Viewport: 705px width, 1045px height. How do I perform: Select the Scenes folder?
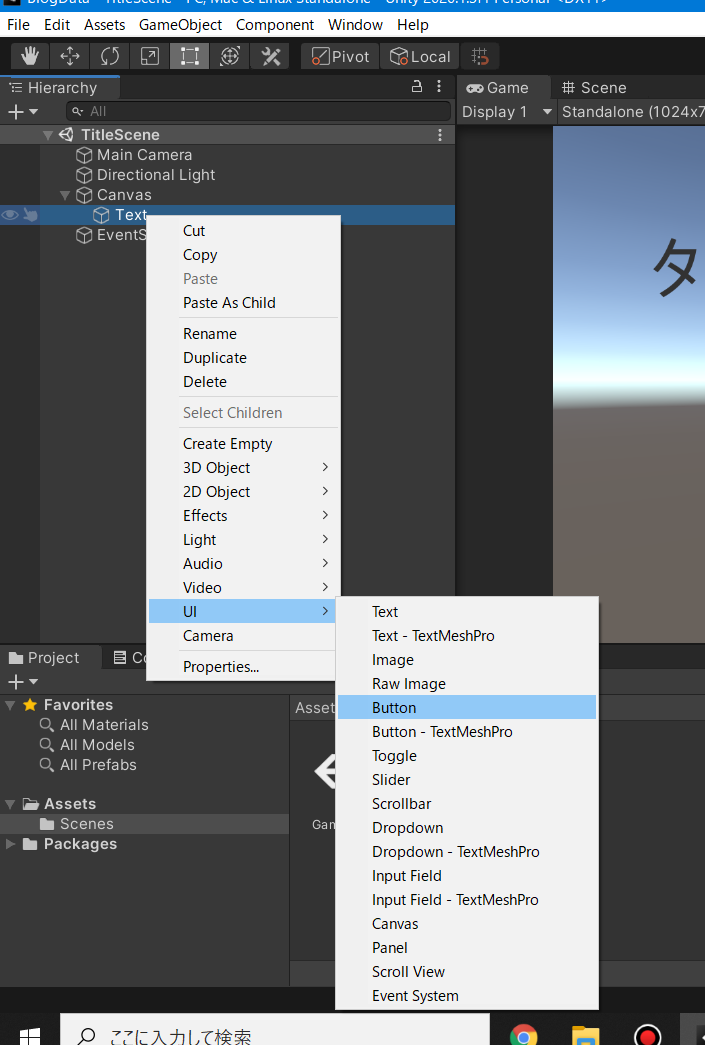(144, 824)
